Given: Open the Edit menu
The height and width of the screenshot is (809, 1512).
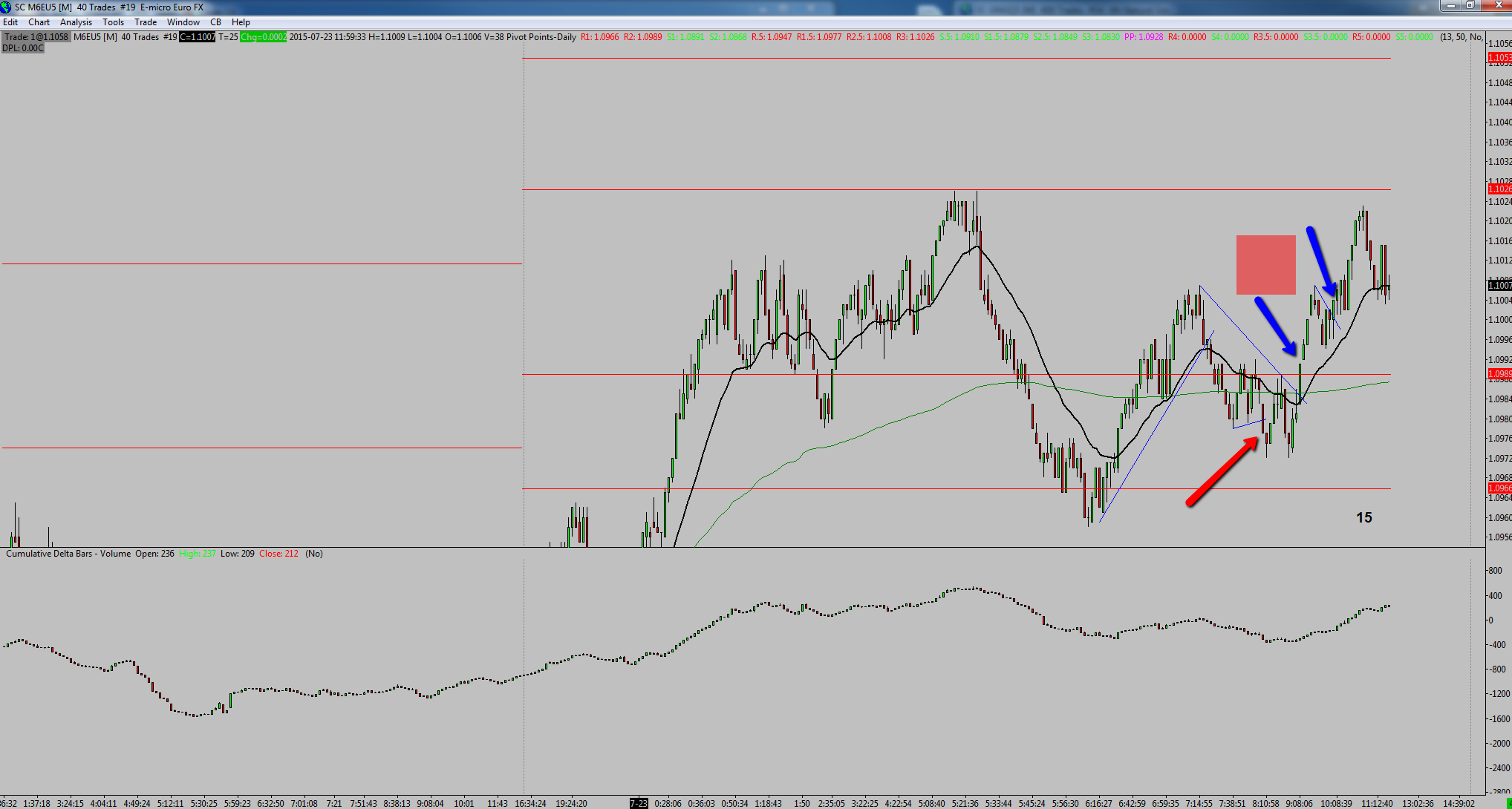Looking at the screenshot, I should 10,22.
